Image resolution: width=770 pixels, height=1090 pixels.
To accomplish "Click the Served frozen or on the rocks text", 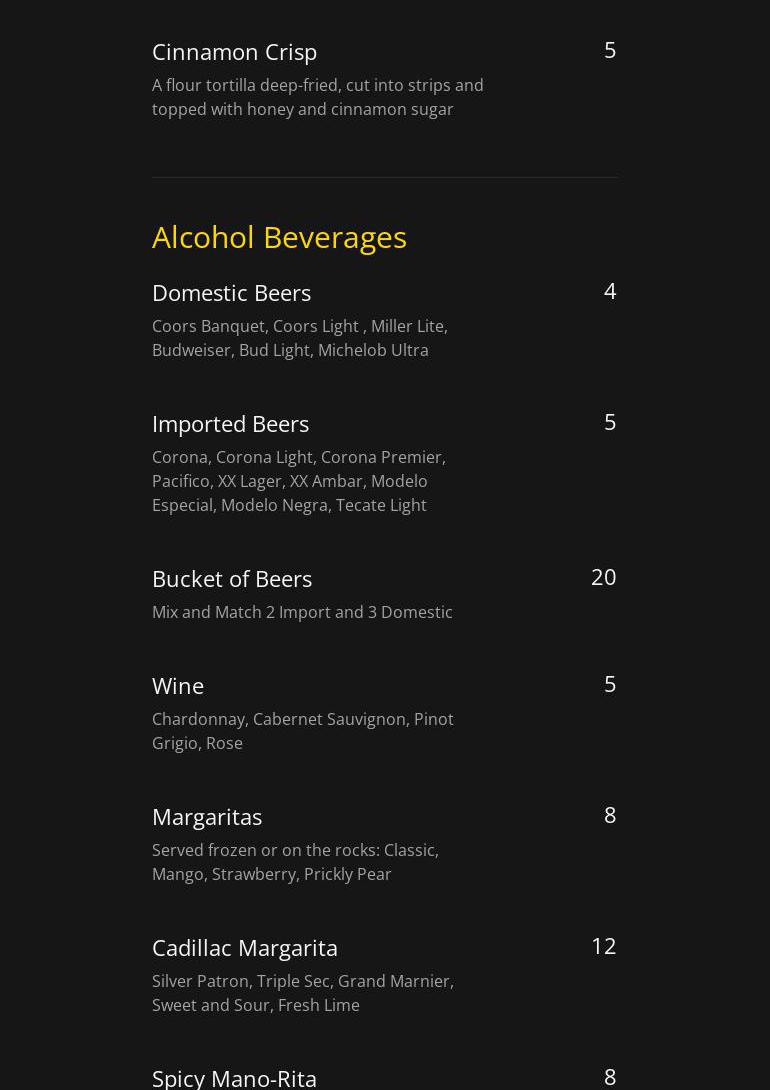I will point(295,862).
